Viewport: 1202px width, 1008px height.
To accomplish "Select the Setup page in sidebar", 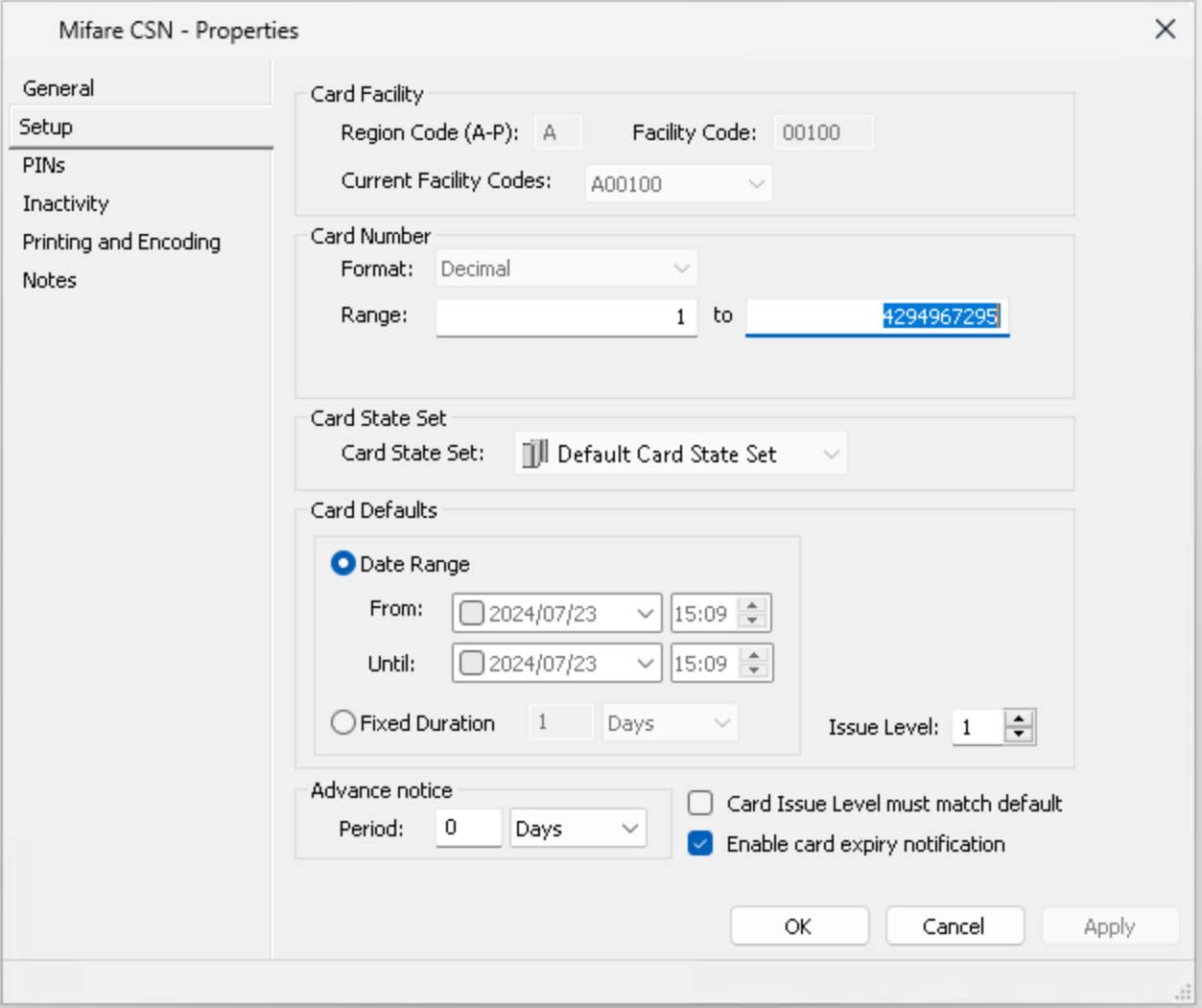I will click(141, 127).
